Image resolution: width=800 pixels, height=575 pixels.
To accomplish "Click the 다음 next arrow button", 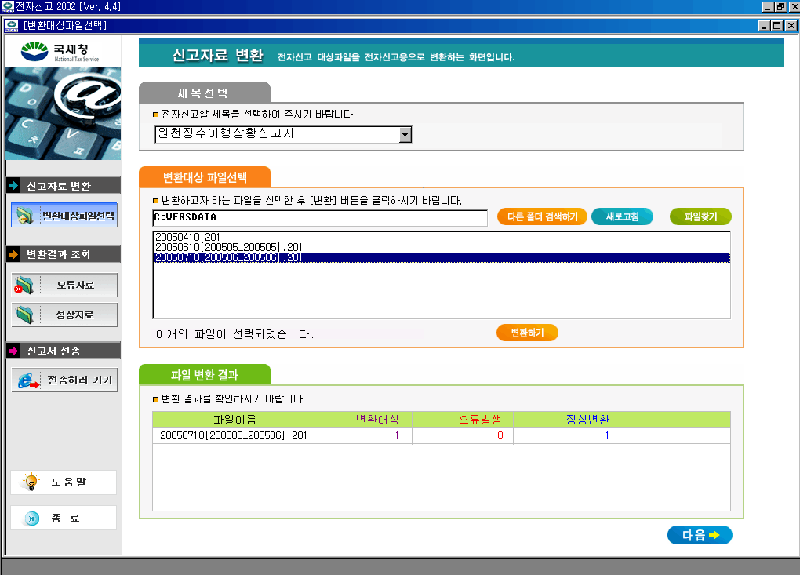I will (x=699, y=535).
